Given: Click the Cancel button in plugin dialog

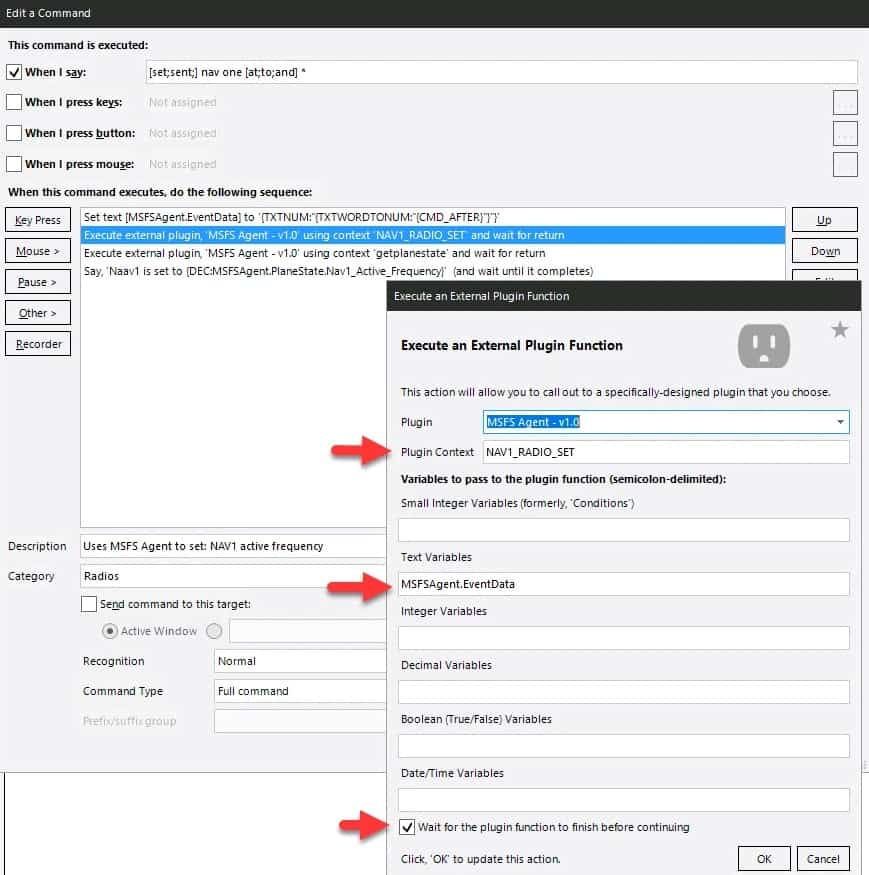Looking at the screenshot, I should pyautogui.click(x=823, y=859).
